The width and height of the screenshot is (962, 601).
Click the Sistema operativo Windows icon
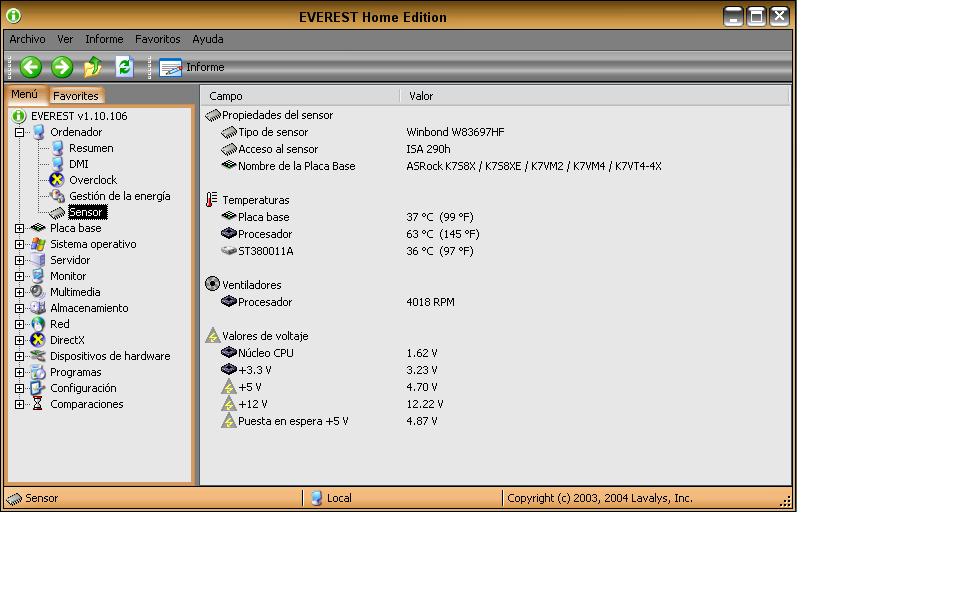pyautogui.click(x=38, y=244)
